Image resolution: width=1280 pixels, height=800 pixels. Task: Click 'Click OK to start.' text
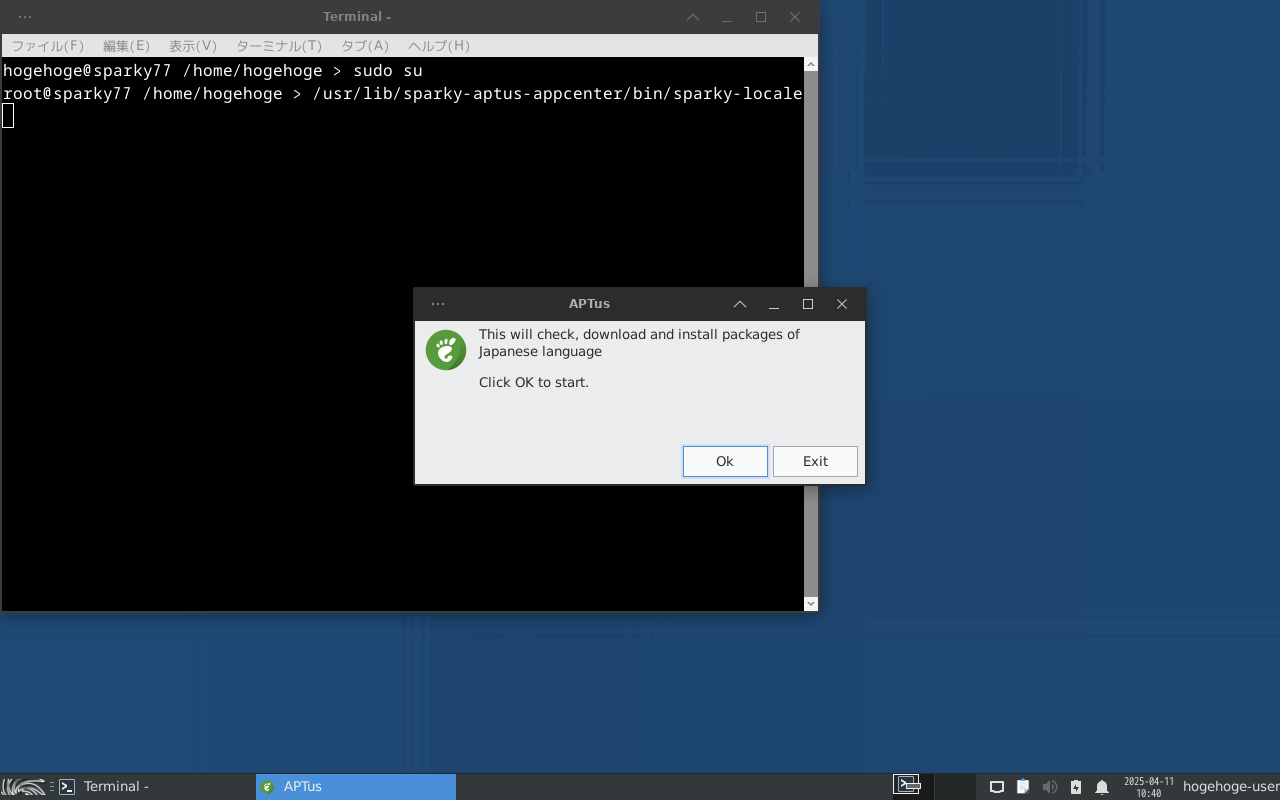[534, 382]
